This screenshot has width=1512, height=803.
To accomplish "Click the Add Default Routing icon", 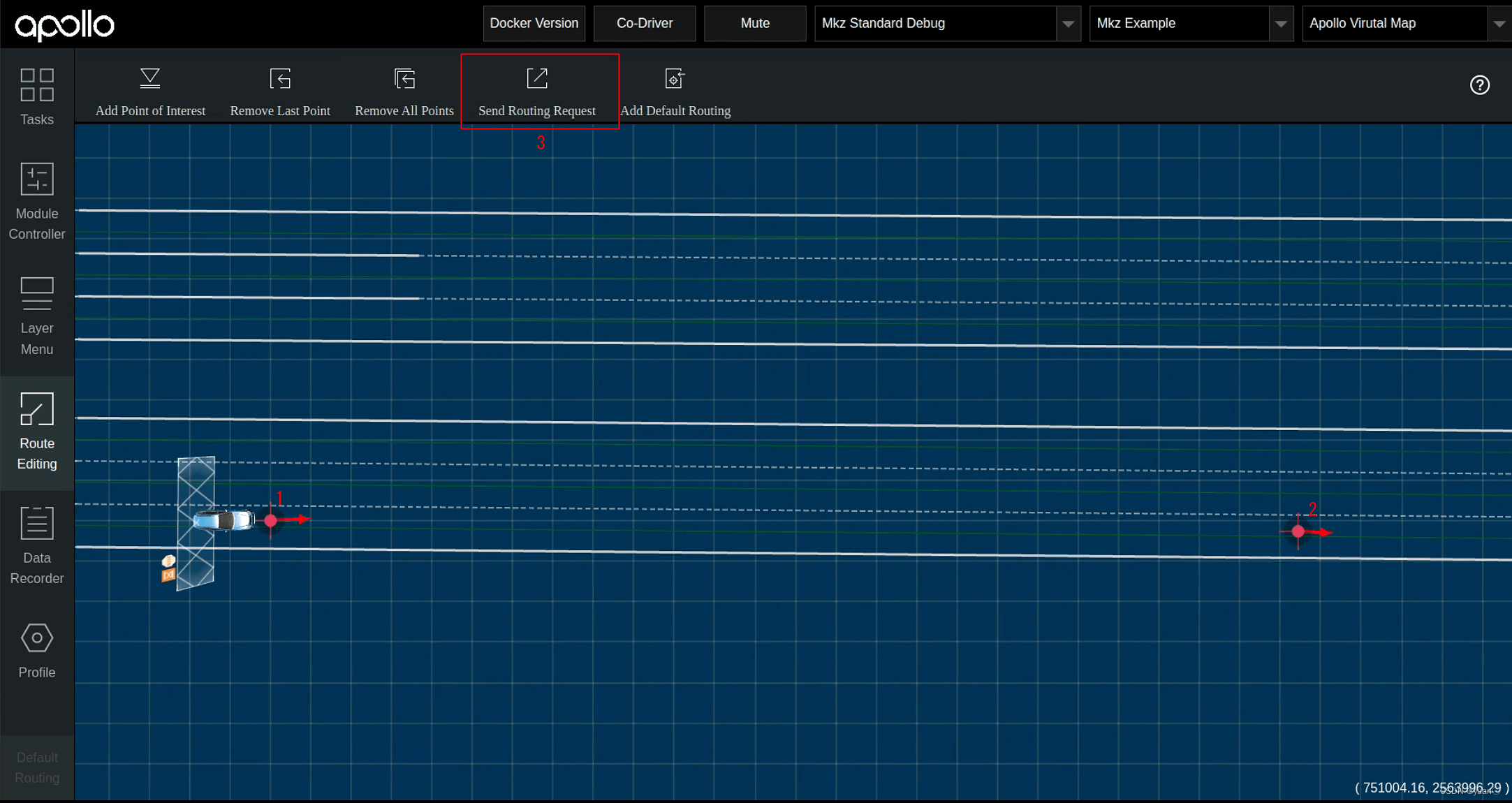I will tap(675, 79).
